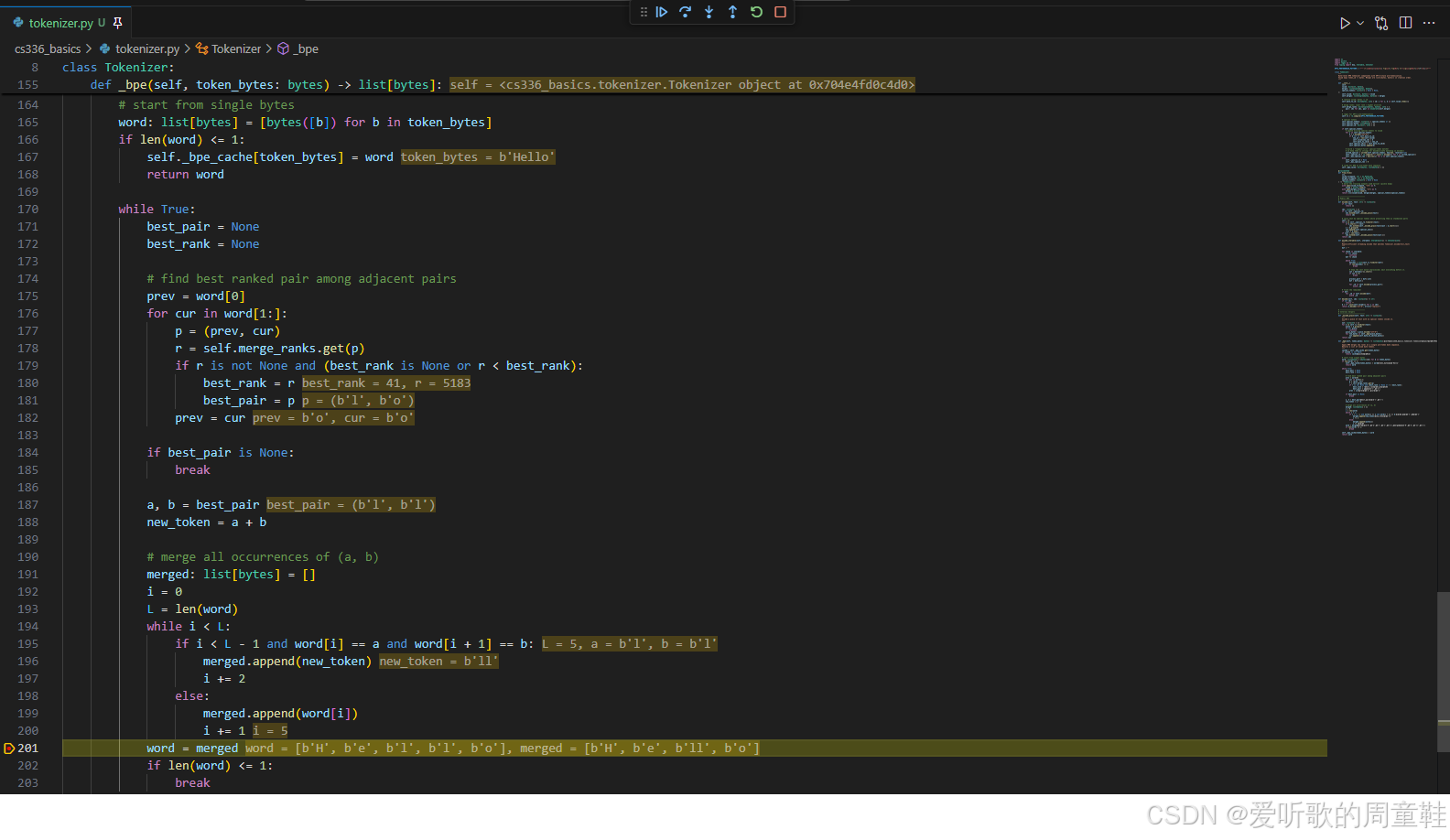Click the 'merged.append(new_token)' statement
Viewport: 1450px width, 840px height.
tap(287, 661)
